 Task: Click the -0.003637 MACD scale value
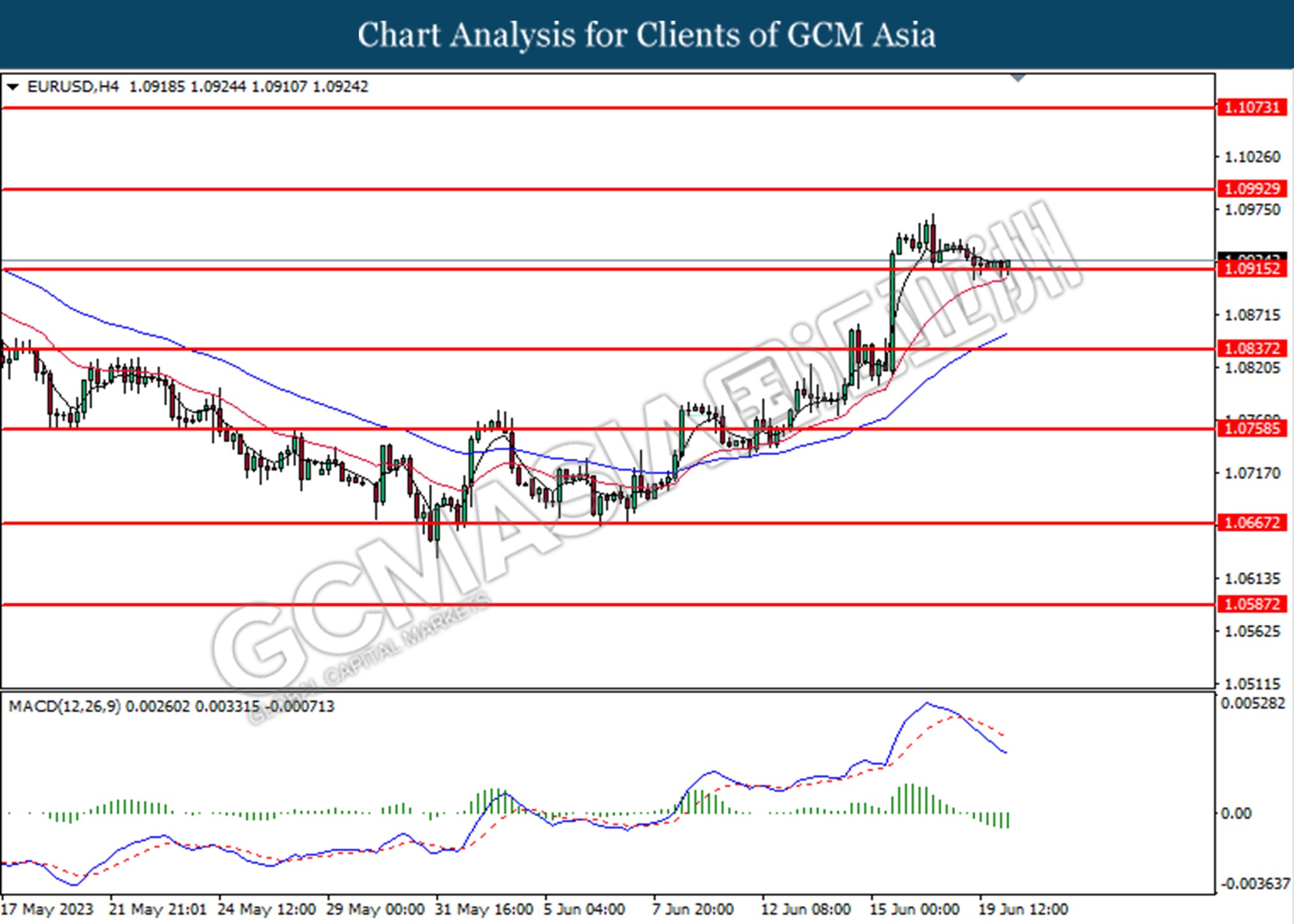click(1255, 884)
